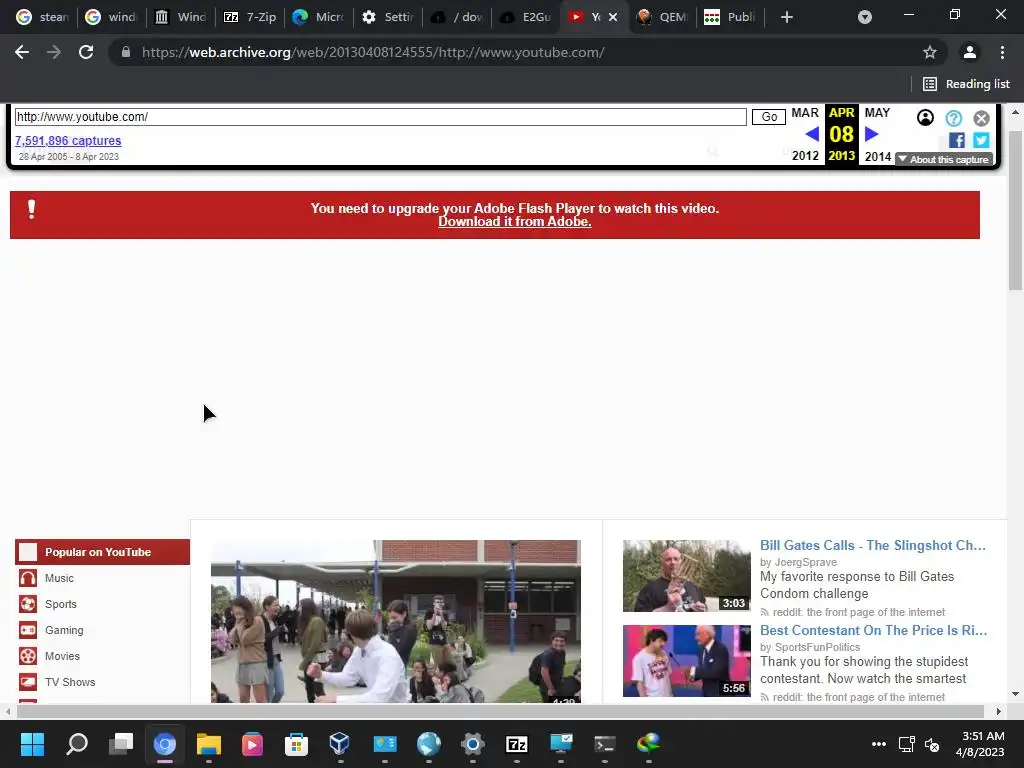The height and width of the screenshot is (768, 1024).
Task: Open the tab search dropdown arrow
Action: [x=865, y=17]
